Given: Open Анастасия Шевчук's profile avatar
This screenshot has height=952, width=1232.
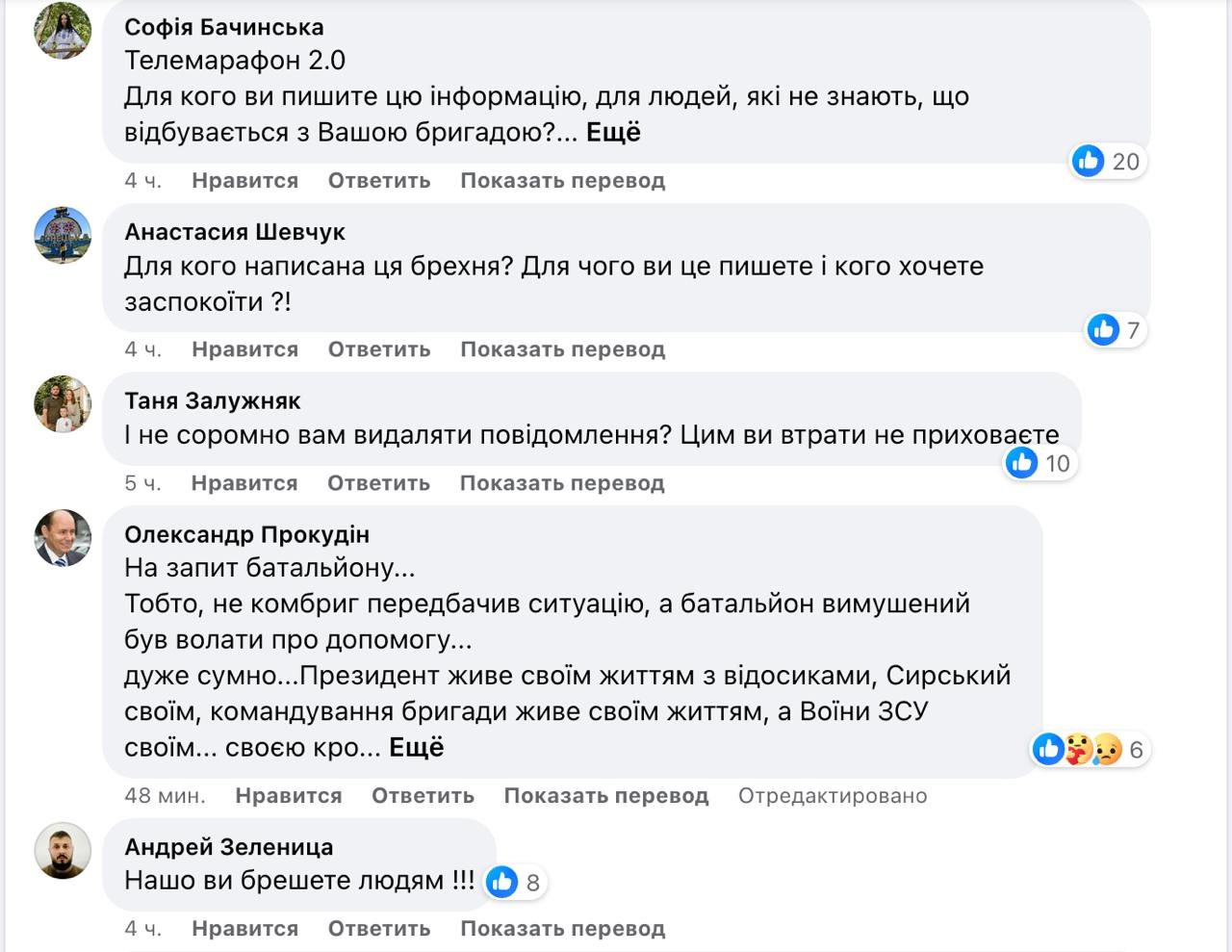Looking at the screenshot, I should (x=64, y=235).
